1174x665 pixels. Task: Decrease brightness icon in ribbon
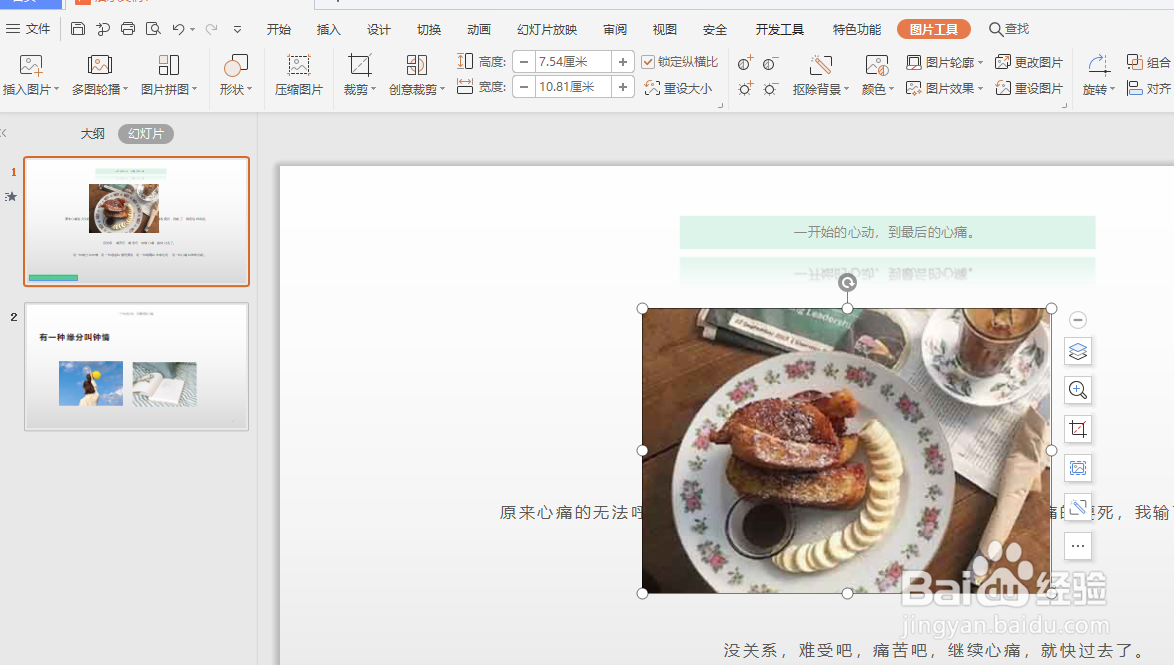pyautogui.click(x=770, y=88)
